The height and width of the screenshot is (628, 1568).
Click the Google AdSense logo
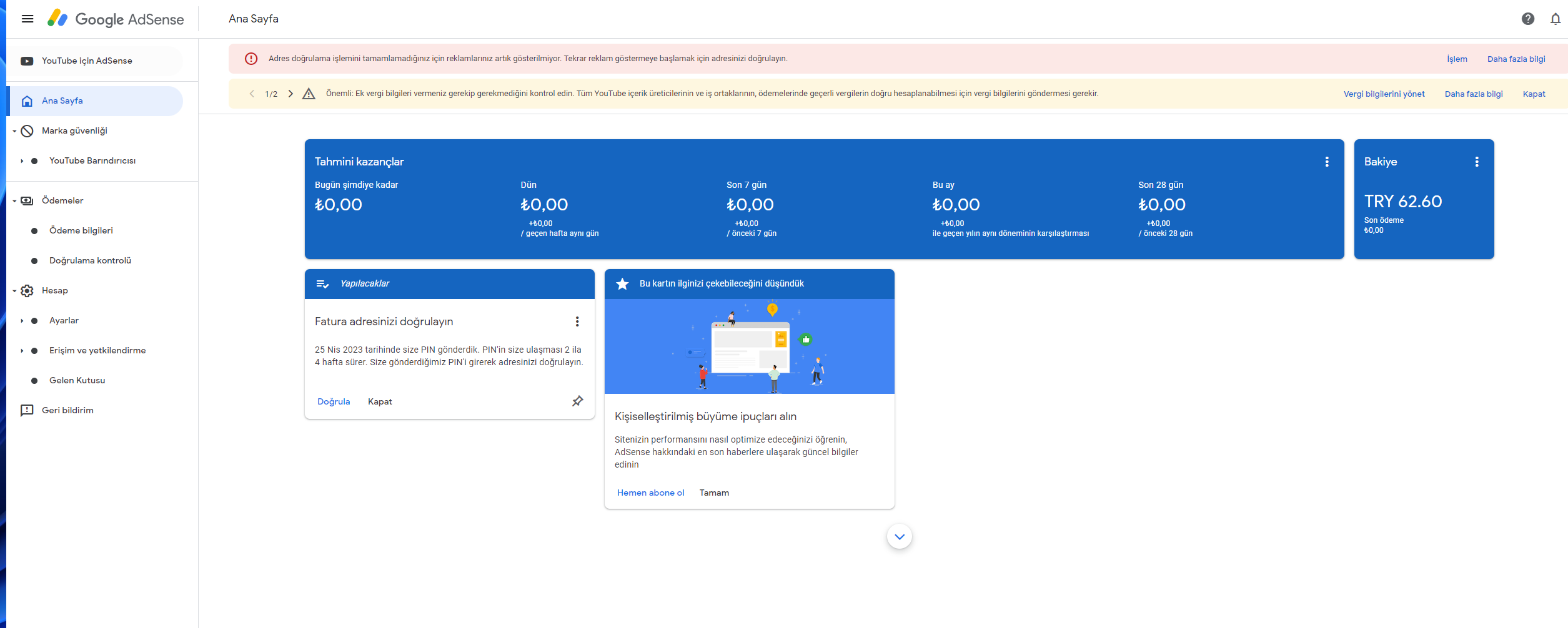tap(116, 19)
